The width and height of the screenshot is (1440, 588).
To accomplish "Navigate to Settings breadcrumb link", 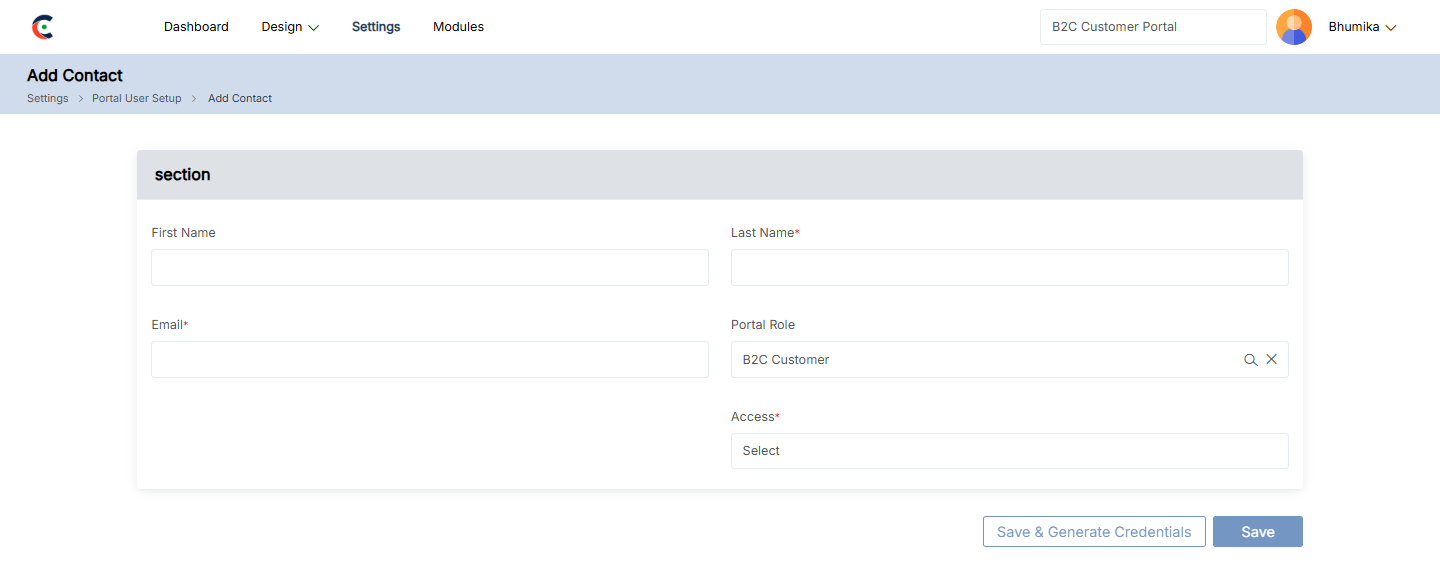I will click(48, 98).
